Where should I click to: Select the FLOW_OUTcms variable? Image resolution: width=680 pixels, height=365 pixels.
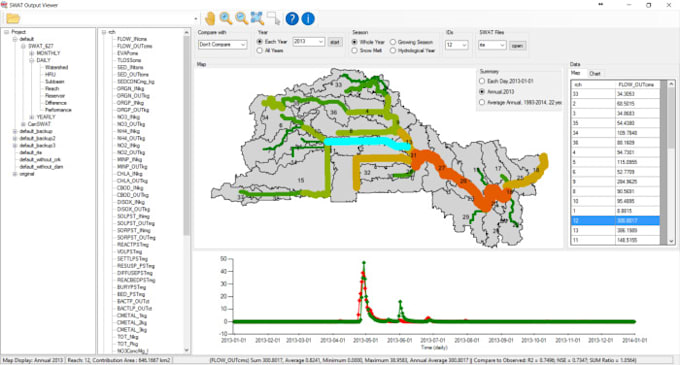[x=134, y=46]
